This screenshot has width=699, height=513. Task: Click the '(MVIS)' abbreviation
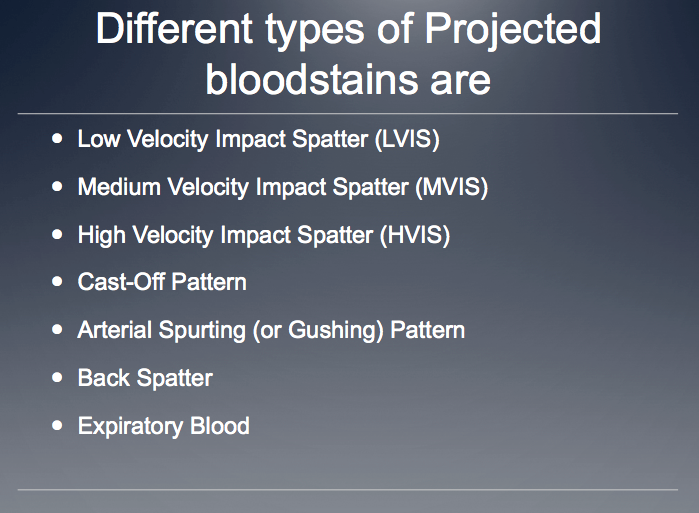point(454,187)
